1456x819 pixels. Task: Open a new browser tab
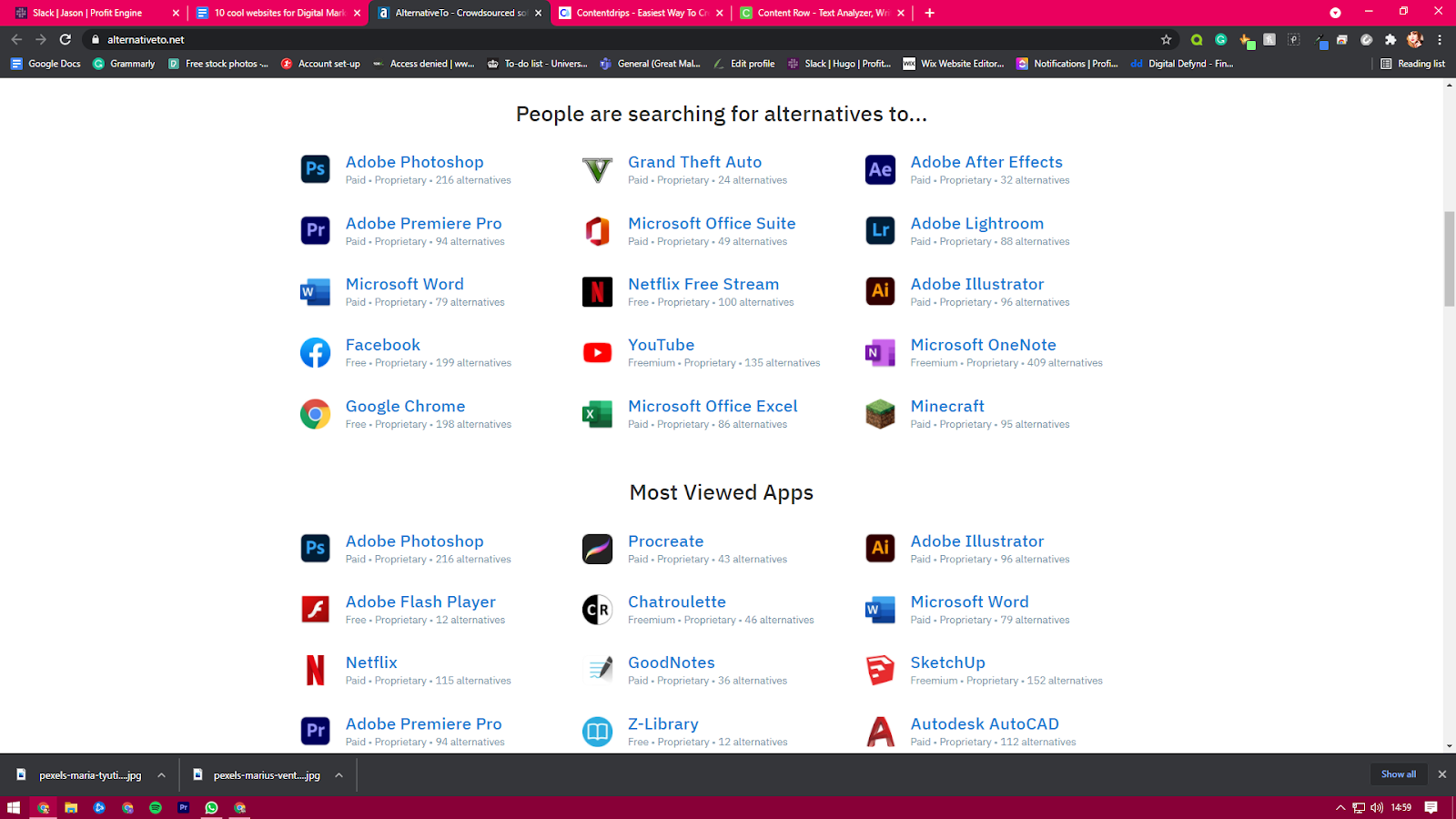coord(929,13)
